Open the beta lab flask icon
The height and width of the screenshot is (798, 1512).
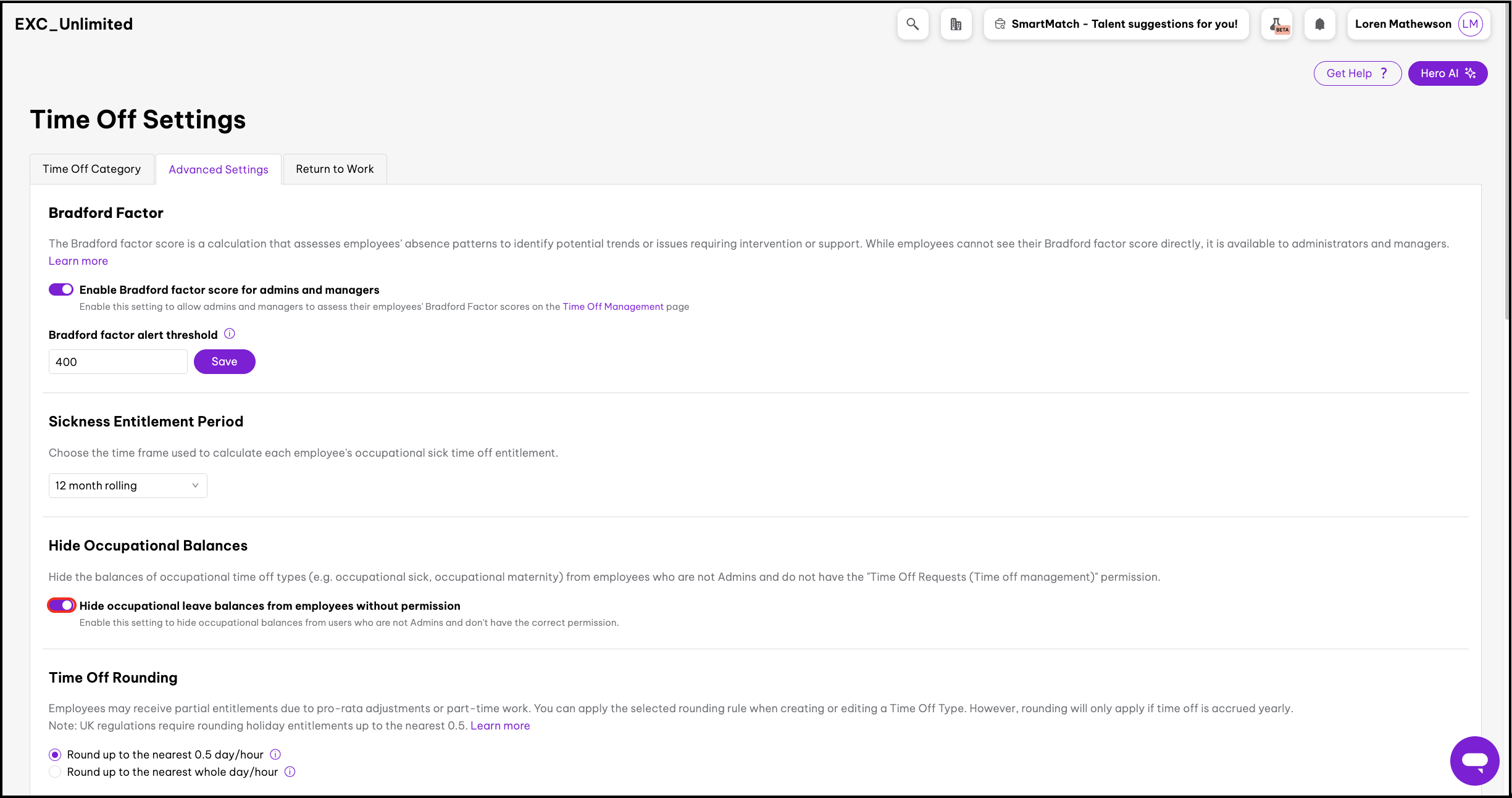1277,24
